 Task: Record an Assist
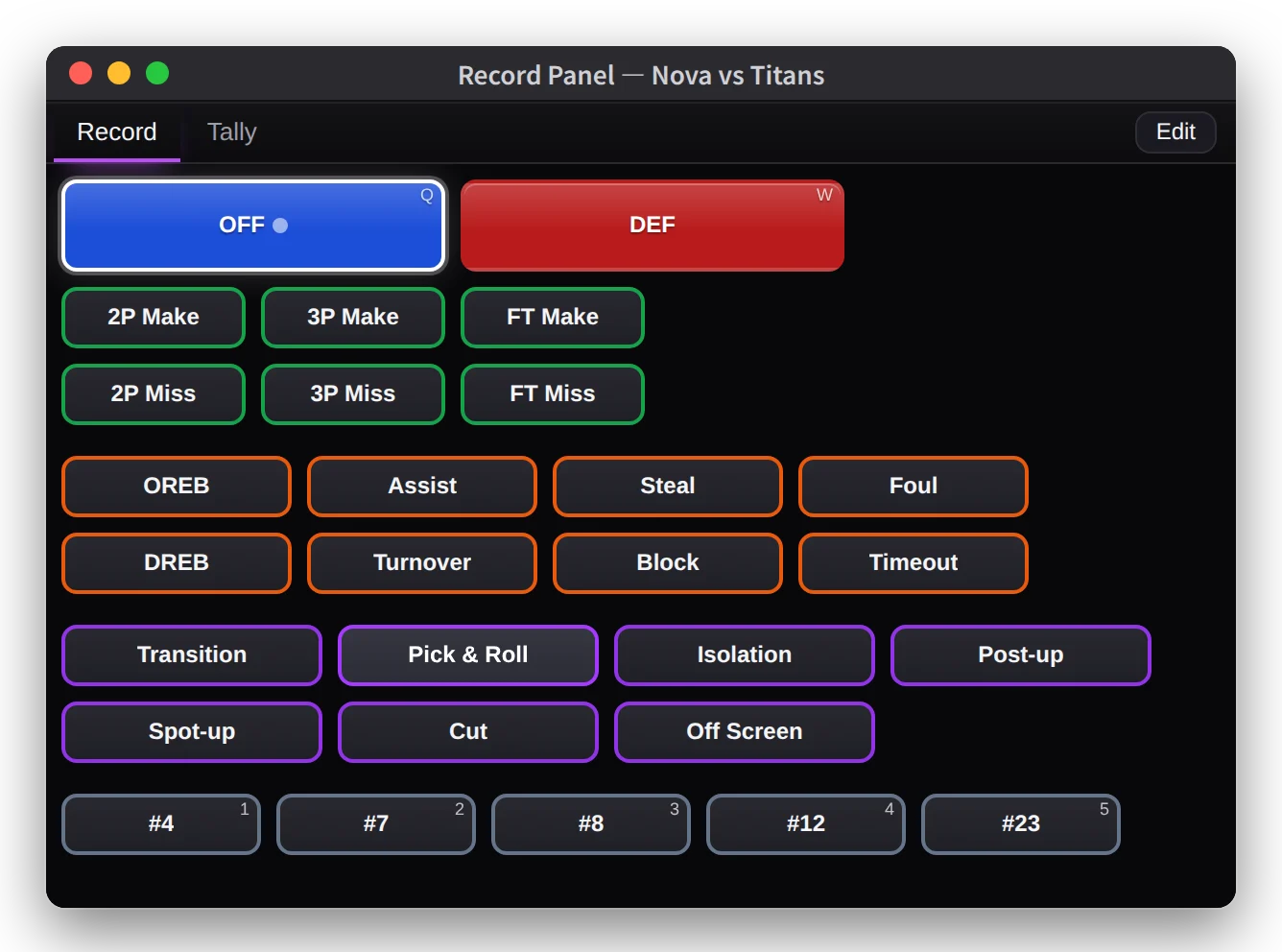tap(422, 487)
